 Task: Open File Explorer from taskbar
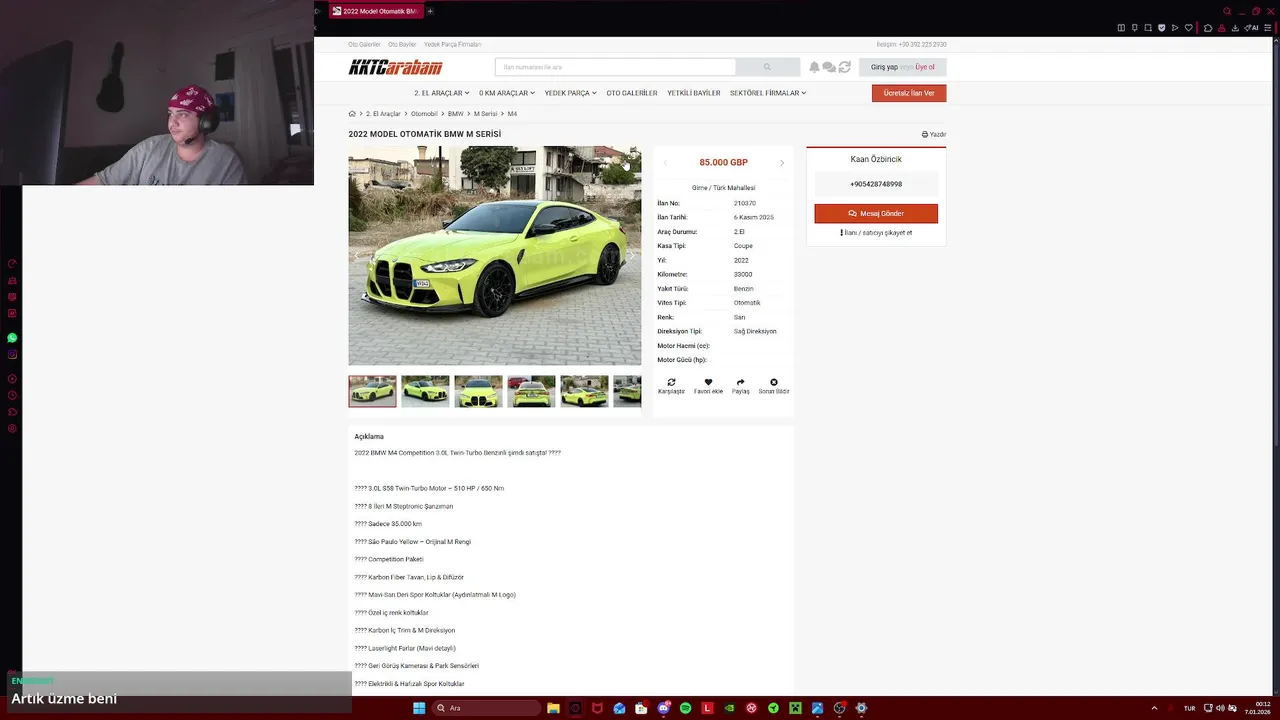coord(553,708)
